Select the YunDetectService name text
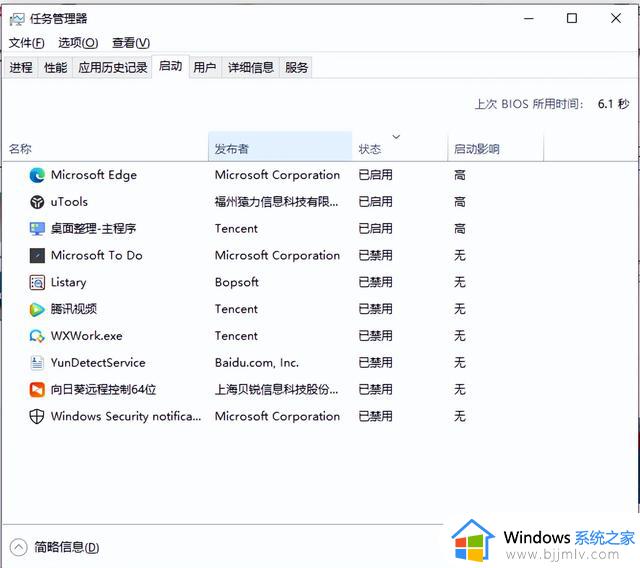The height and width of the screenshot is (568, 640). 98,363
